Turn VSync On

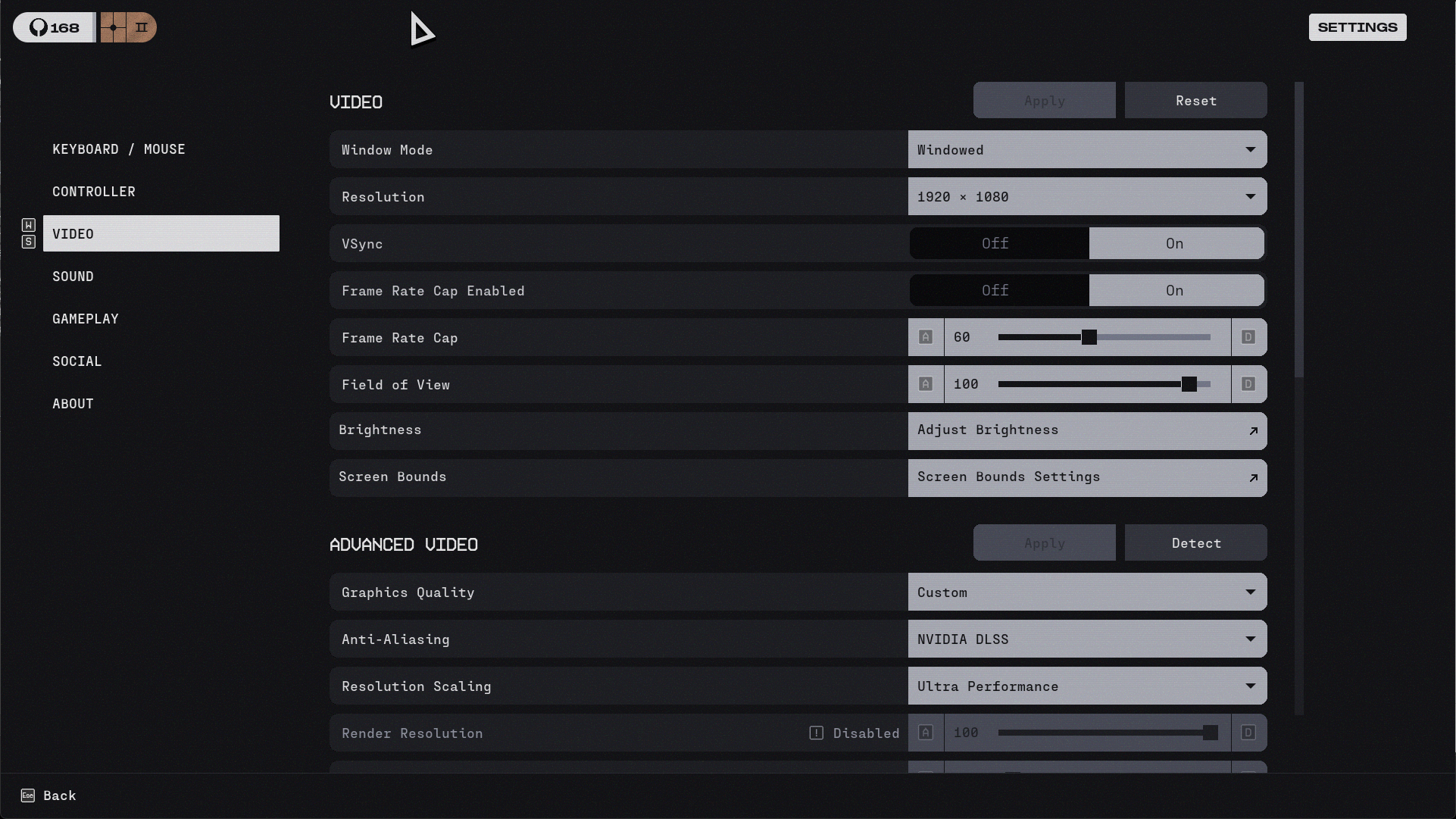click(1176, 244)
